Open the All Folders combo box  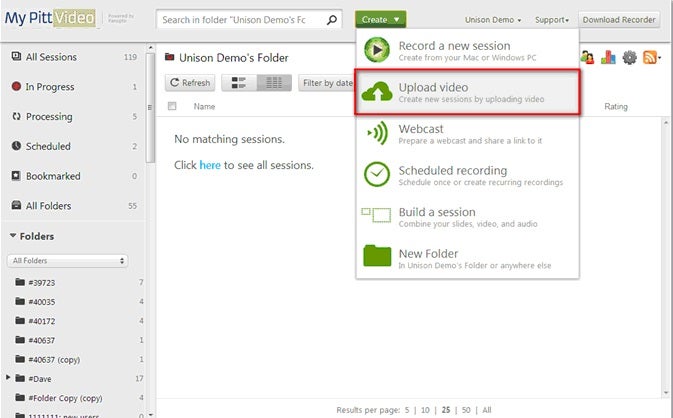(67, 260)
